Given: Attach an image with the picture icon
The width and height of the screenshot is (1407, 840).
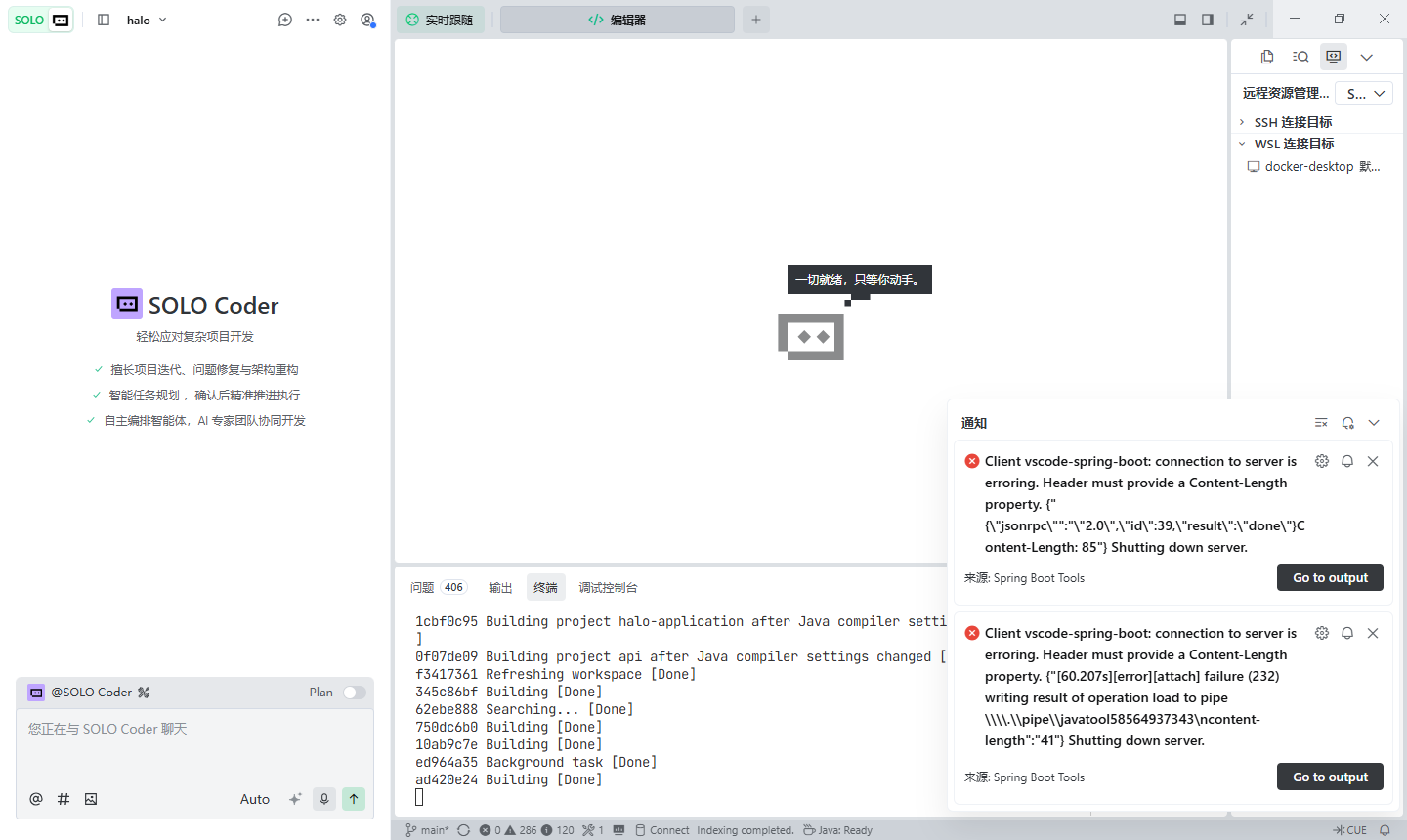Looking at the screenshot, I should (x=91, y=799).
